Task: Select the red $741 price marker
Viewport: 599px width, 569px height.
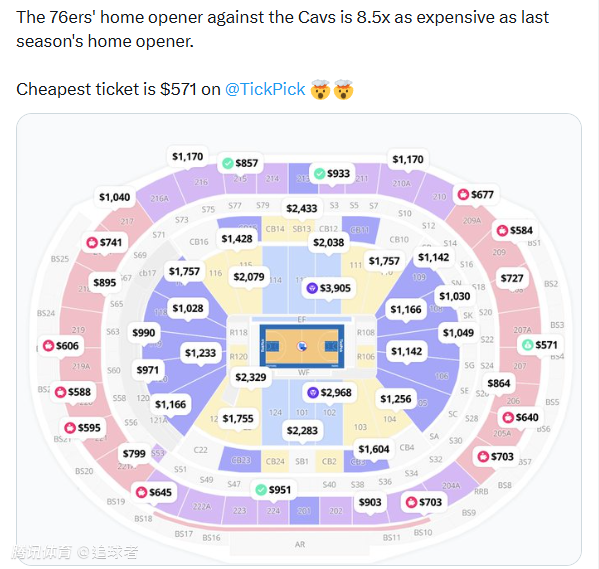Action: tap(104, 242)
